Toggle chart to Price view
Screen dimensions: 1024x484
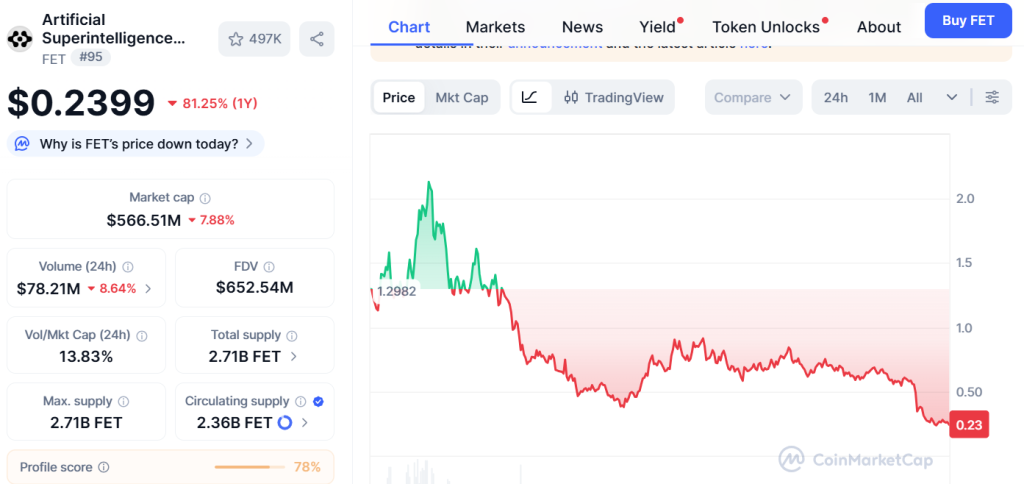pos(399,97)
